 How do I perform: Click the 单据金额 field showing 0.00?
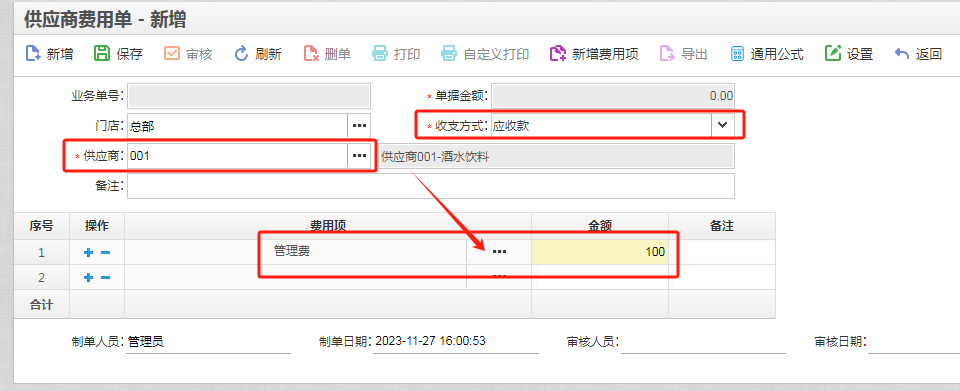click(613, 96)
